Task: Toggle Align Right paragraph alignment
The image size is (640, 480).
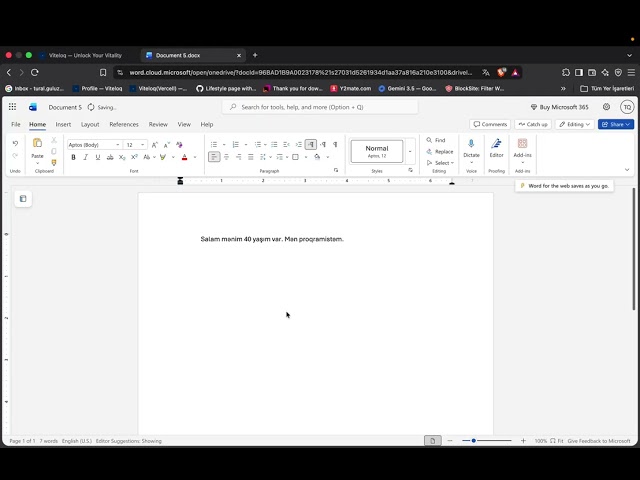Action: coord(239,157)
